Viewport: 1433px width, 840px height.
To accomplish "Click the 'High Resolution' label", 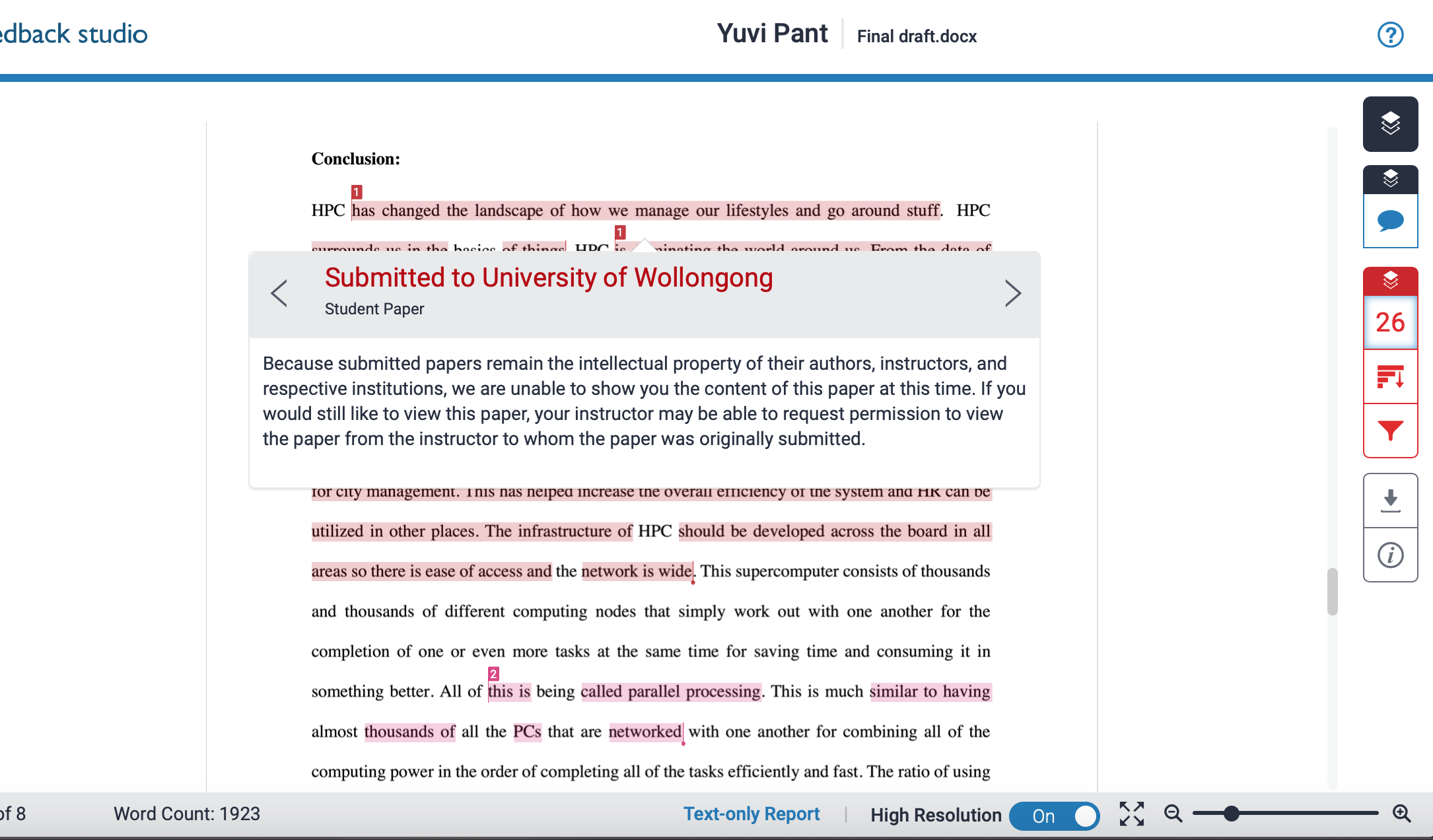I will 936,816.
